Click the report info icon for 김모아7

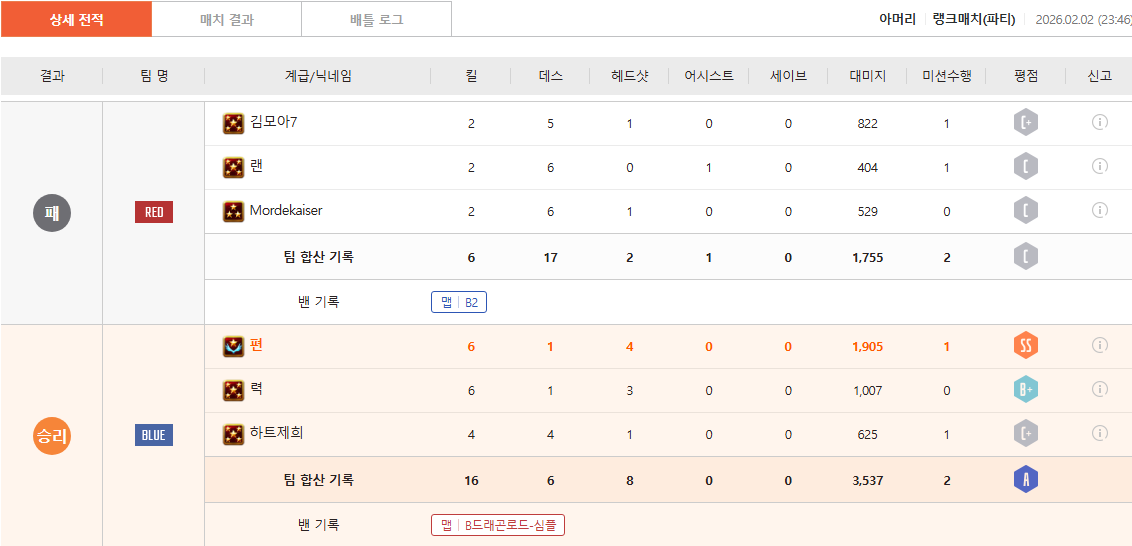pyautogui.click(x=1099, y=122)
